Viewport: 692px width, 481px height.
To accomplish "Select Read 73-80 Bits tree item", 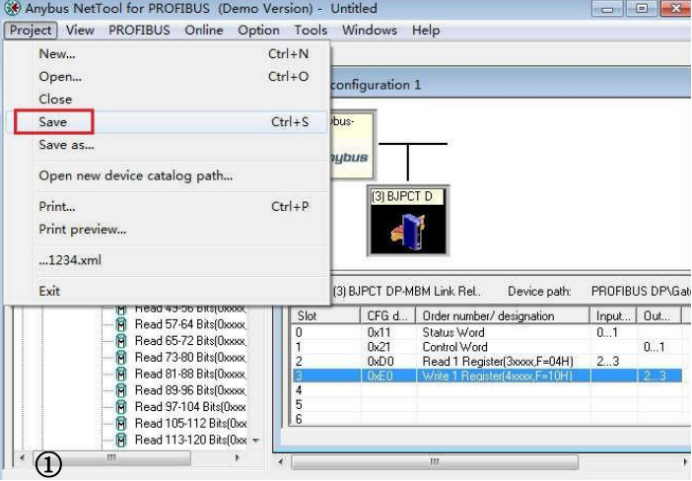I will click(x=190, y=357).
